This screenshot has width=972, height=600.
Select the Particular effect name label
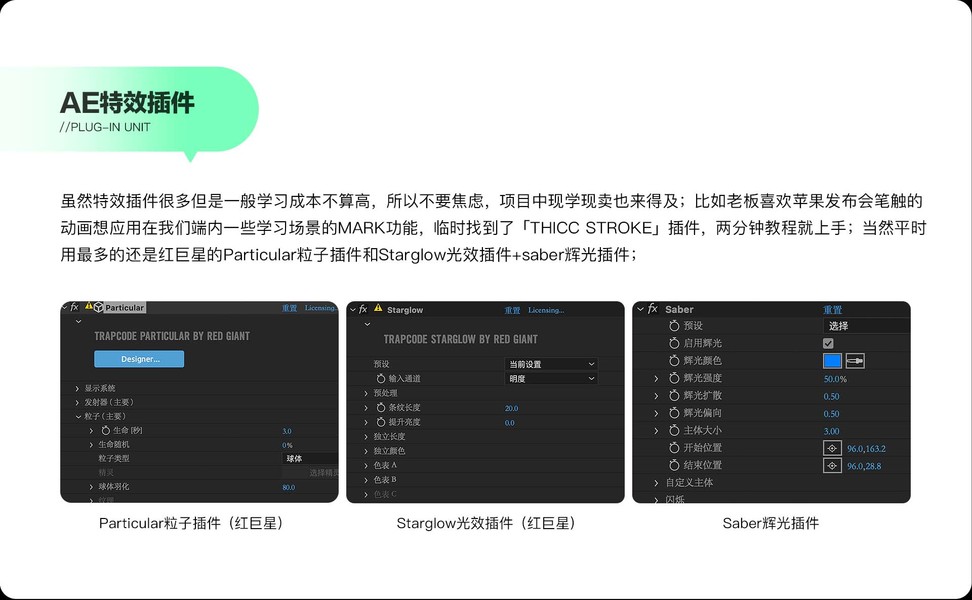pyautogui.click(x=125, y=307)
